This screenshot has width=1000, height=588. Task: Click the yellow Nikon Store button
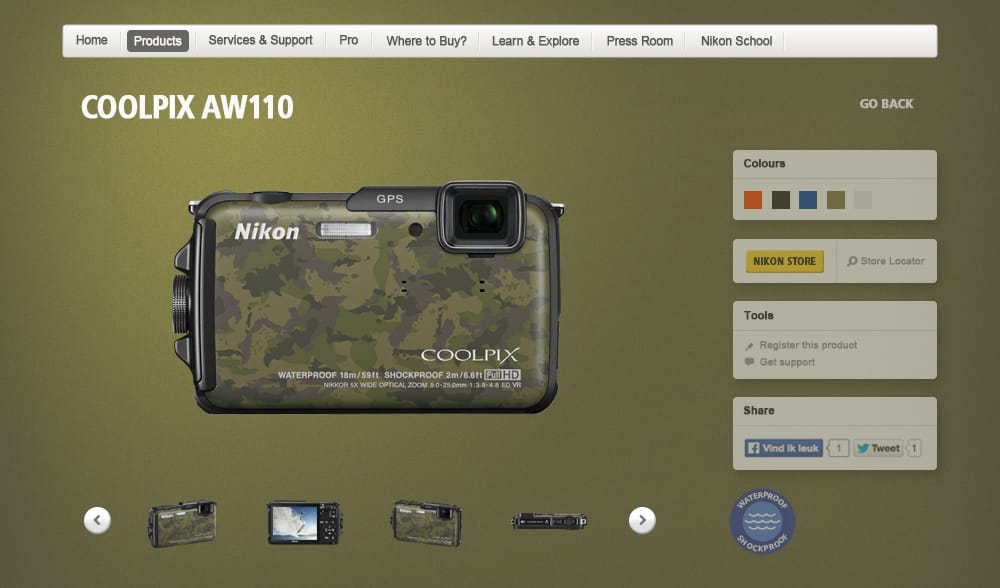(785, 261)
